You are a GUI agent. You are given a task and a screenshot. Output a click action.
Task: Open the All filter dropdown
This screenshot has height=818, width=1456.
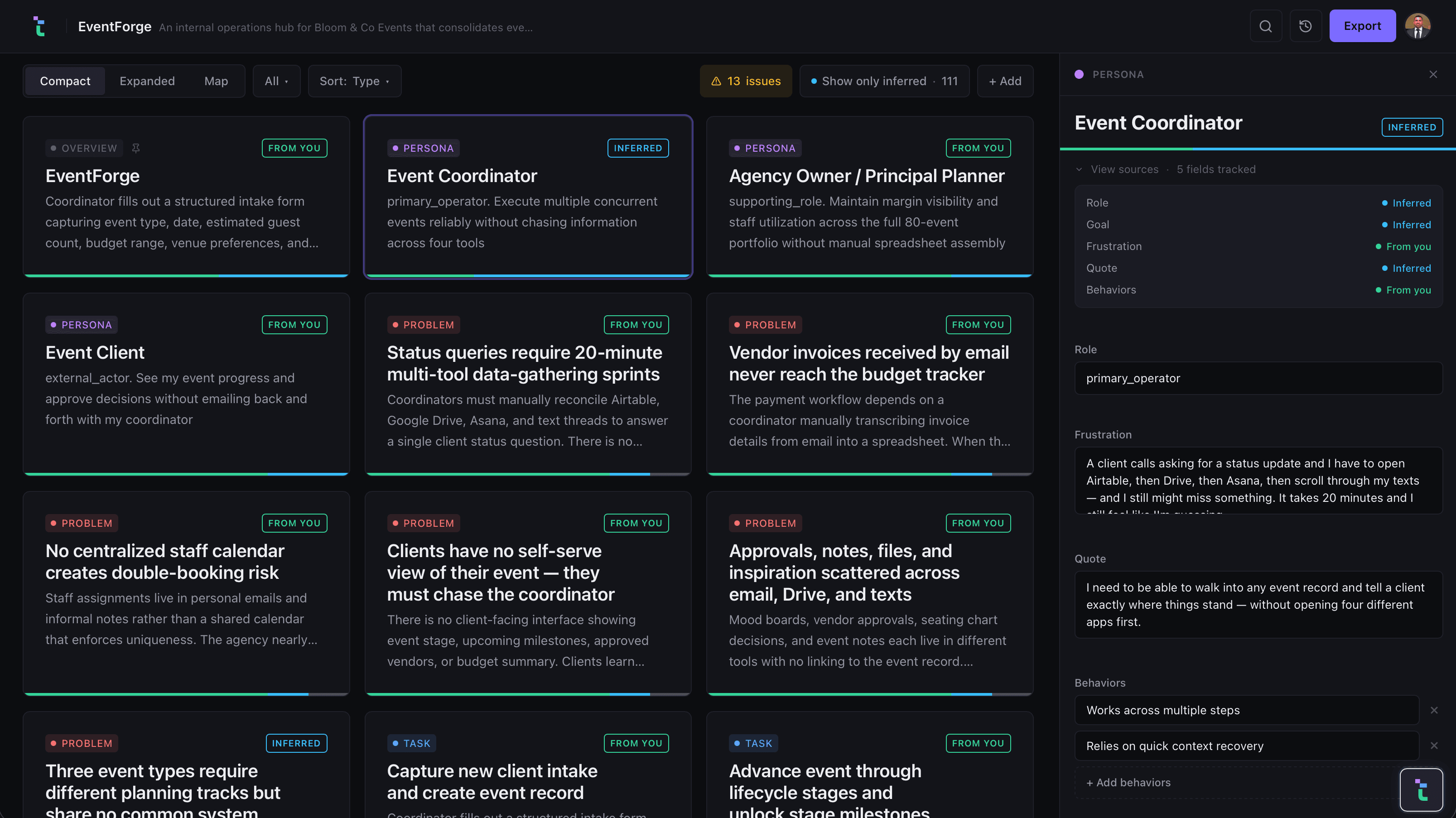pyautogui.click(x=276, y=81)
